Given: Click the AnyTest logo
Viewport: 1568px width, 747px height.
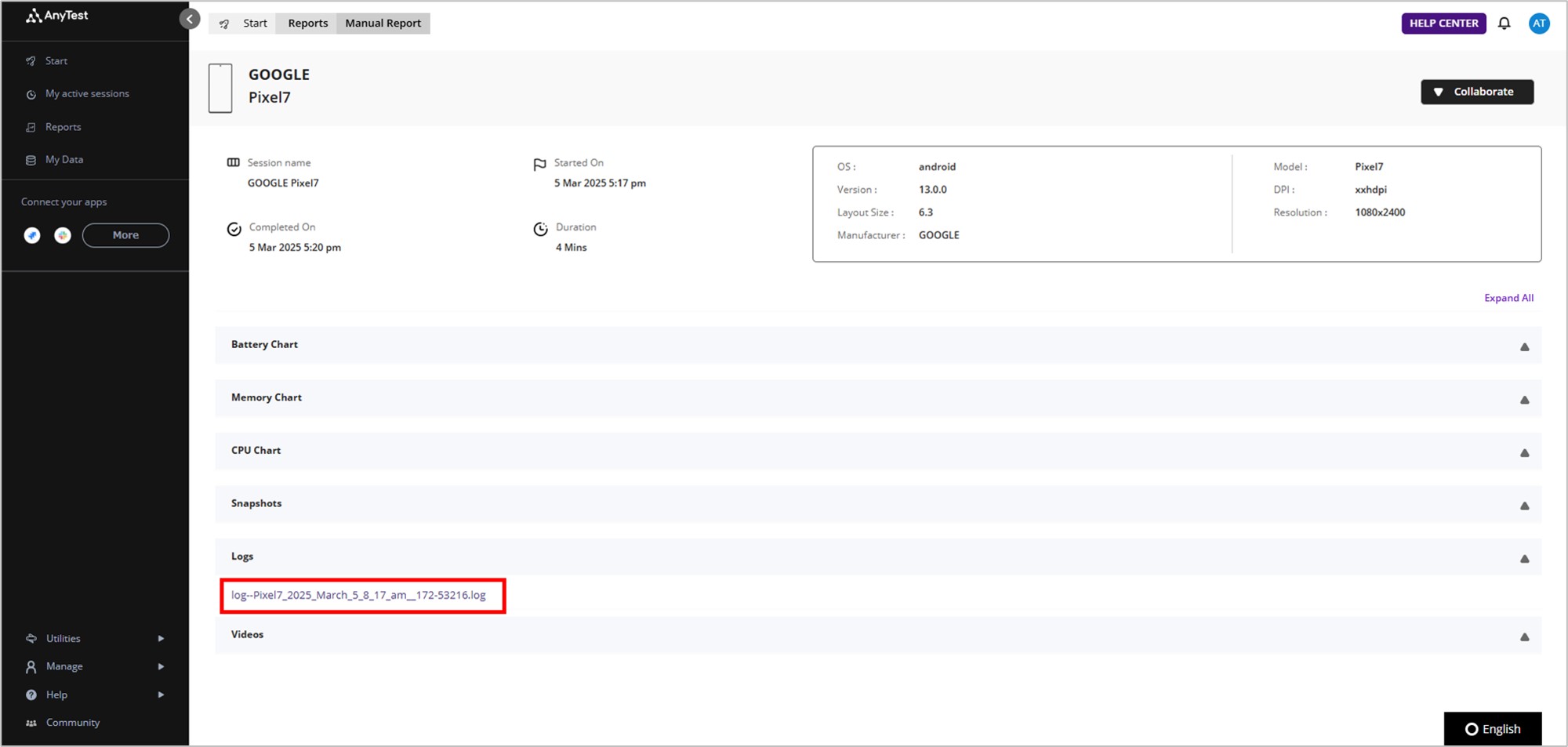Looking at the screenshot, I should click(57, 16).
